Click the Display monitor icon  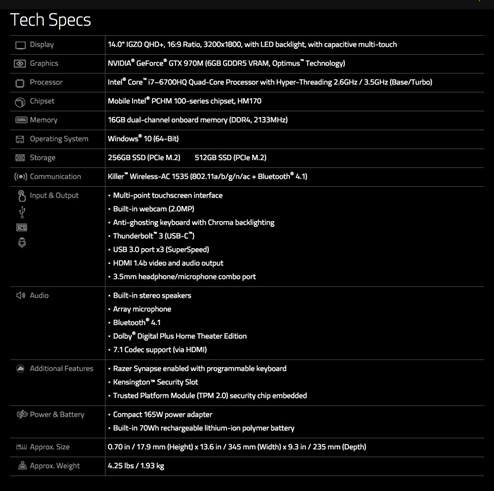[20, 45]
